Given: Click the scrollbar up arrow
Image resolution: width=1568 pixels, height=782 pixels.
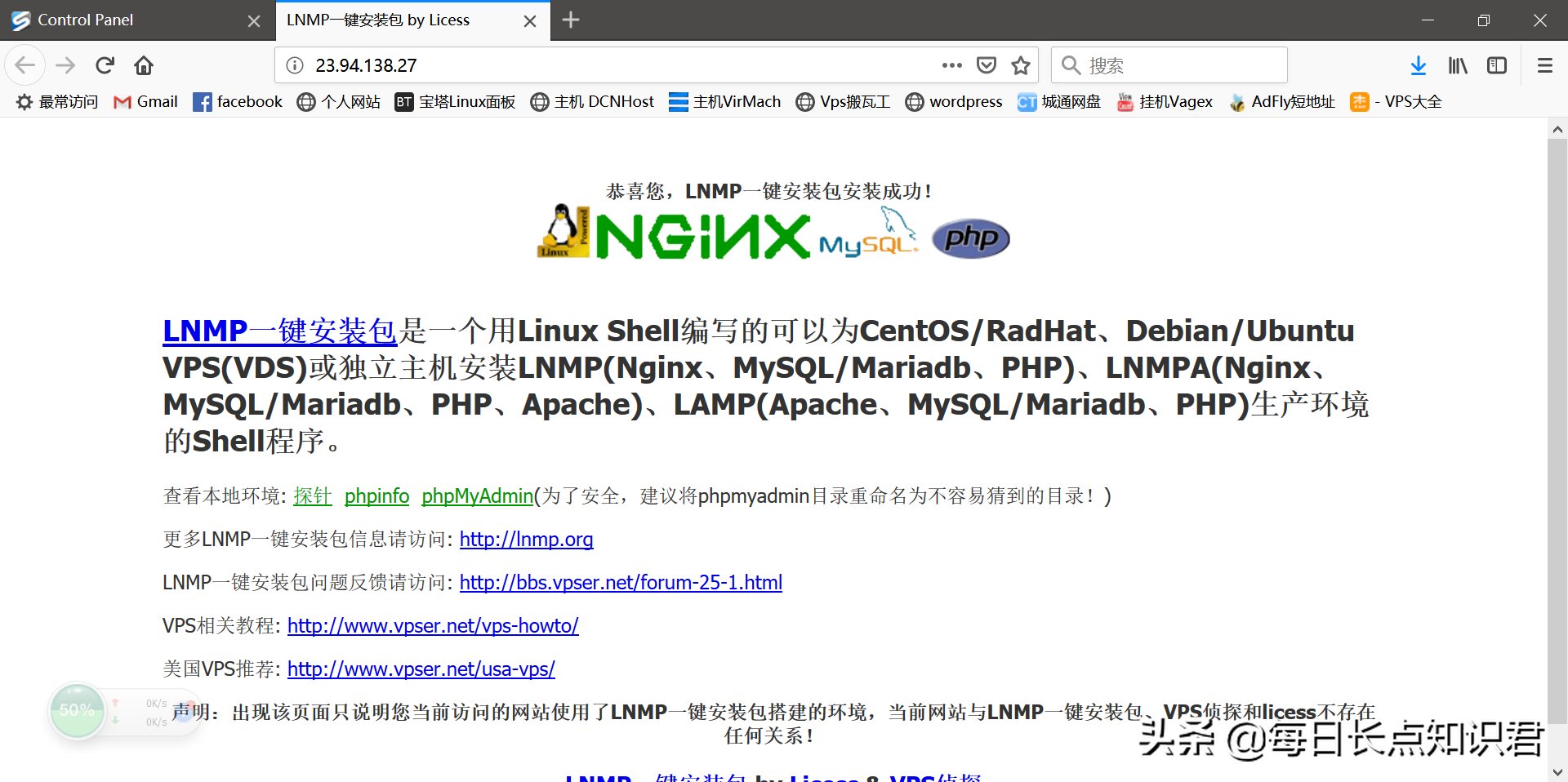Looking at the screenshot, I should click(1557, 129).
